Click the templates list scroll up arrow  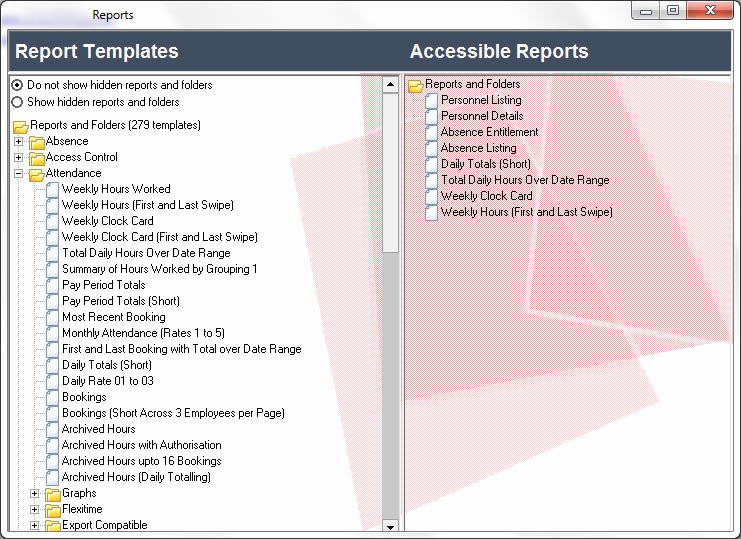(390, 85)
